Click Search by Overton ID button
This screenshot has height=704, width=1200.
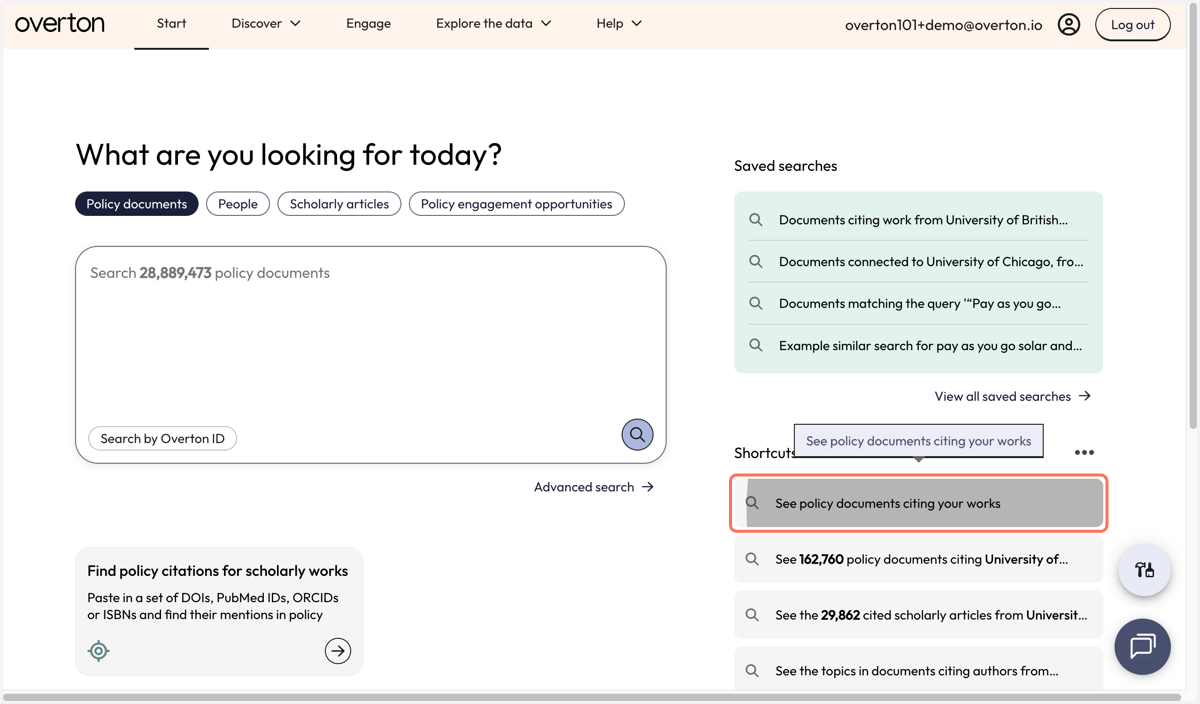[x=163, y=438]
